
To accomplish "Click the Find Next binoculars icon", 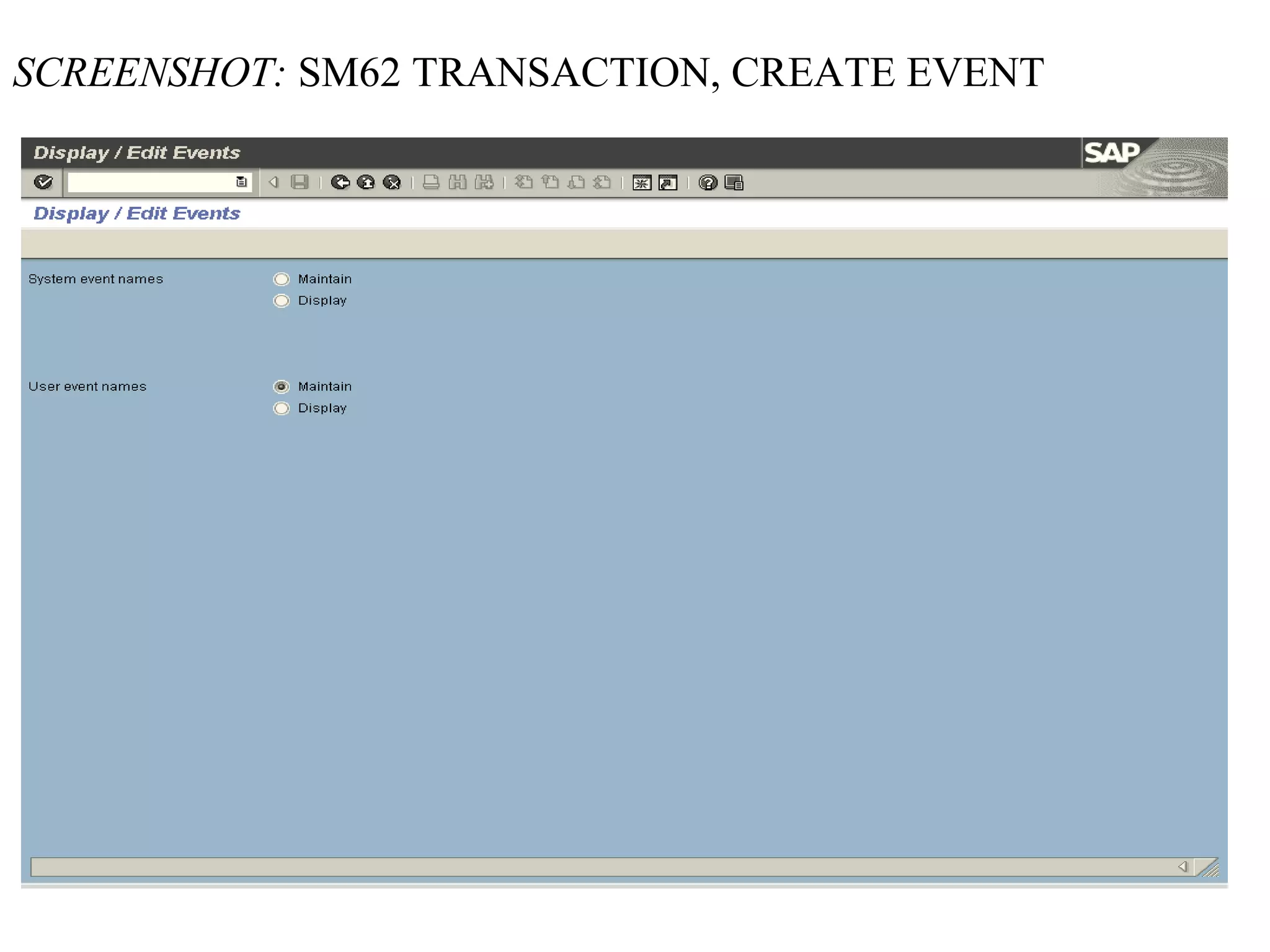I will pyautogui.click(x=484, y=182).
